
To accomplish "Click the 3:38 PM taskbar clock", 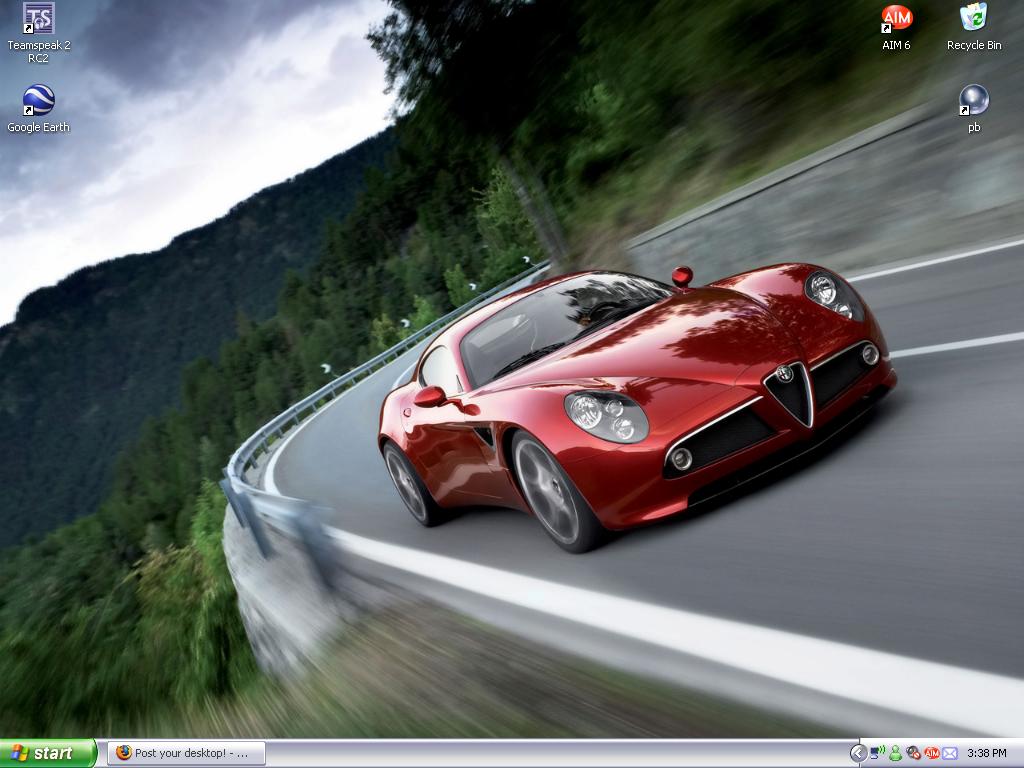I will (987, 753).
